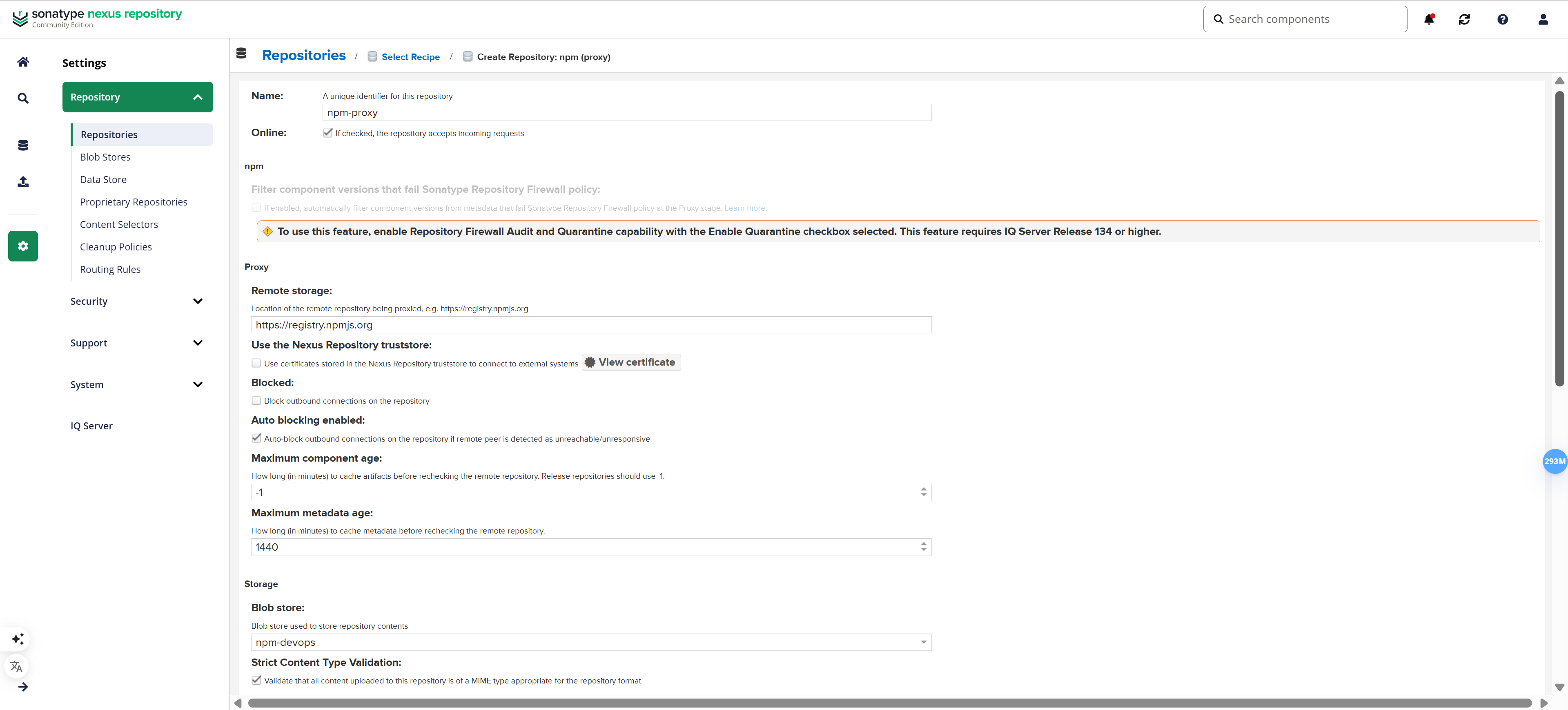Click the Sonatype Nexus Repository logo
The width and height of the screenshot is (1568, 710).
pyautogui.click(x=98, y=18)
